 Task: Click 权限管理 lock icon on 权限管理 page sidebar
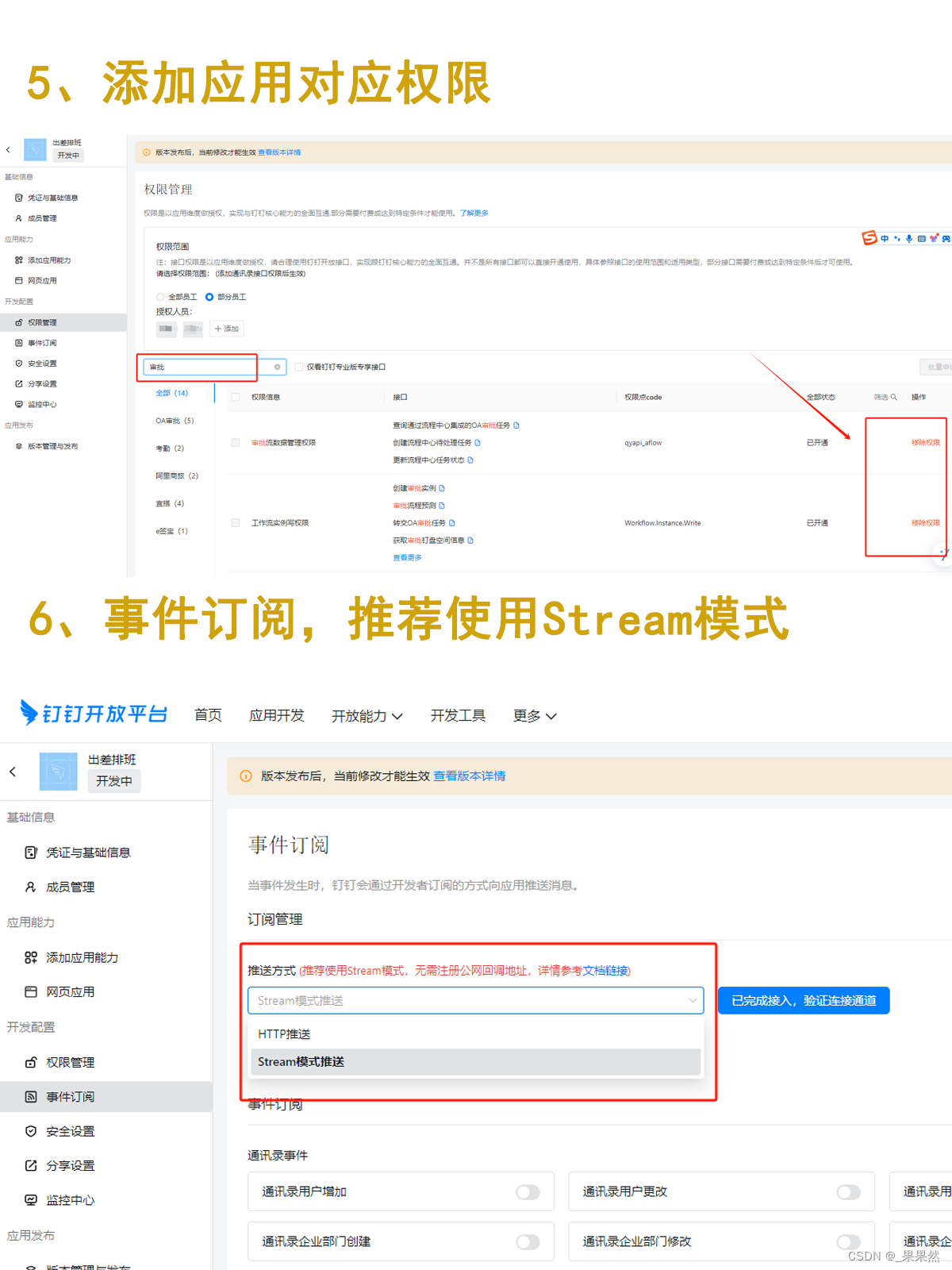tap(19, 322)
